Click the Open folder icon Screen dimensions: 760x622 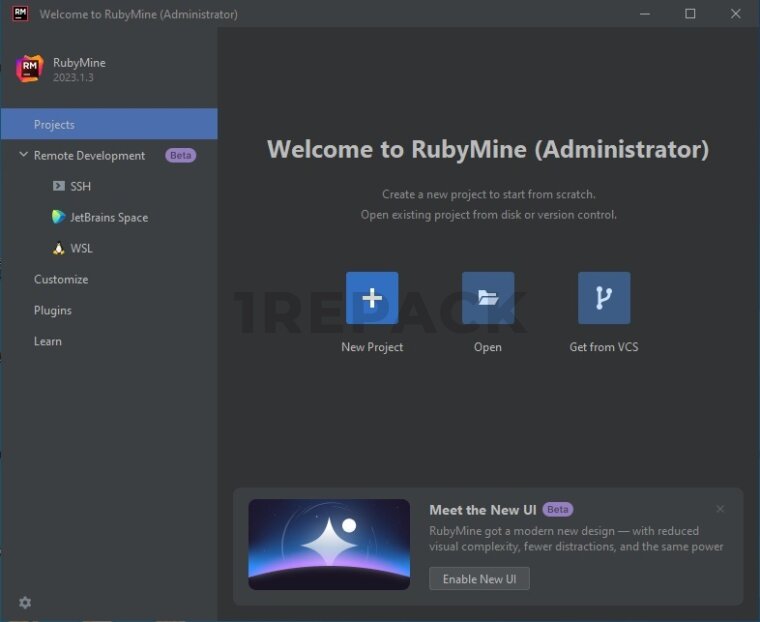[x=488, y=298]
